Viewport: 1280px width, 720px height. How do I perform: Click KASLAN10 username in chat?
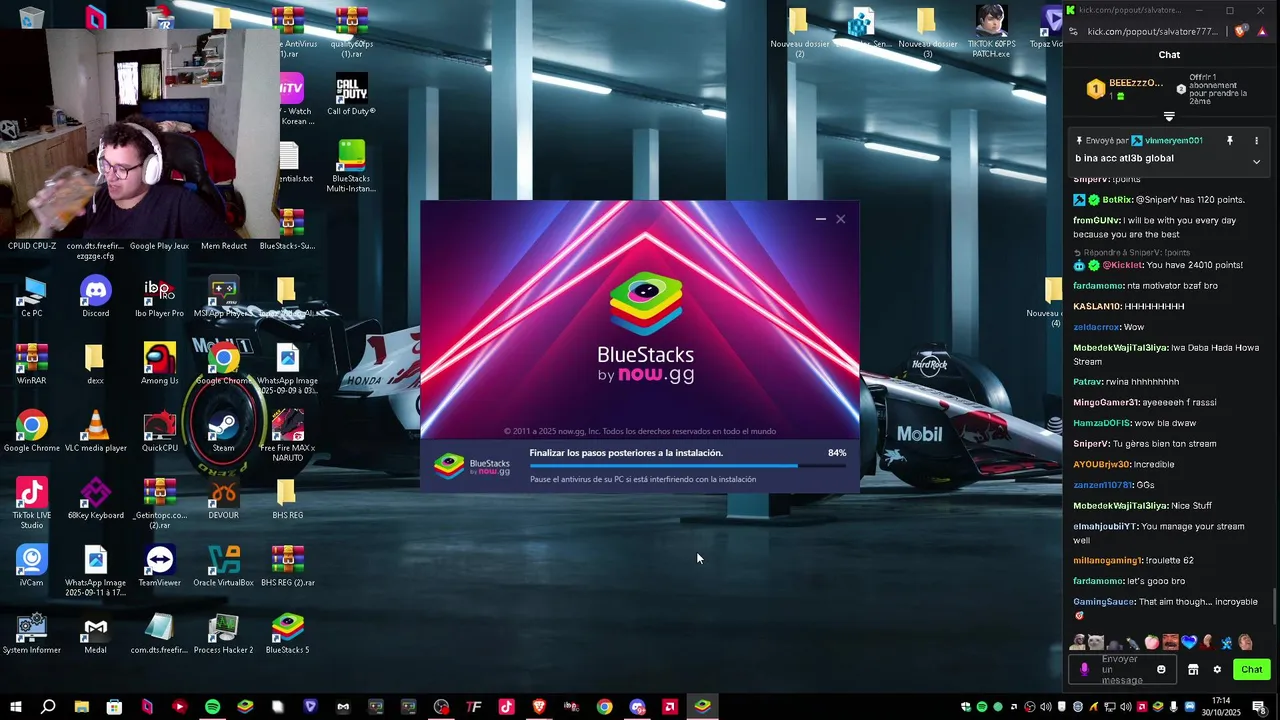1096,306
